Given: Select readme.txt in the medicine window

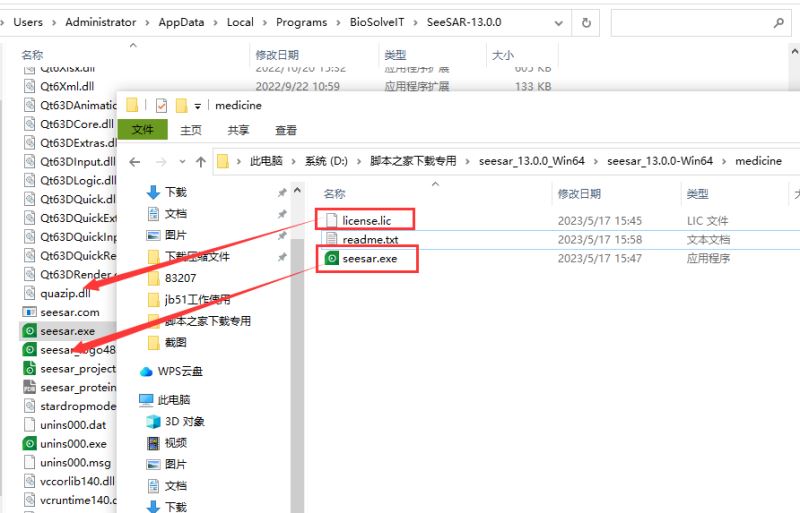Looking at the screenshot, I should click(x=370, y=239).
